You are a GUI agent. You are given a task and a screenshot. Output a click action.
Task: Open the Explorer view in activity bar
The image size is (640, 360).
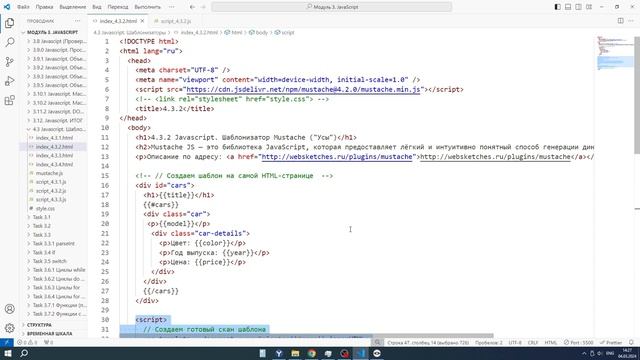(x=10, y=23)
